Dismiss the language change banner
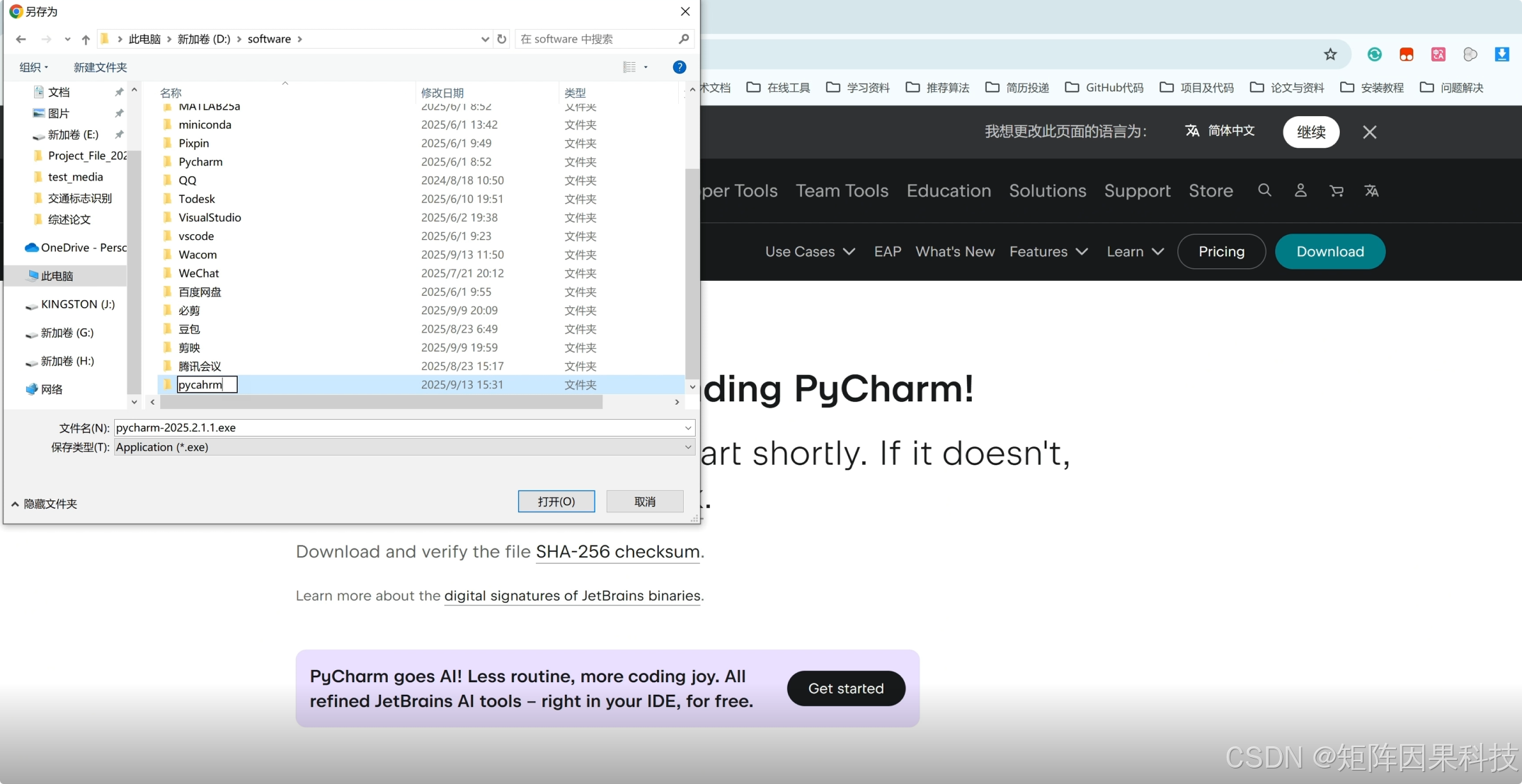1522x784 pixels. coord(1369,132)
